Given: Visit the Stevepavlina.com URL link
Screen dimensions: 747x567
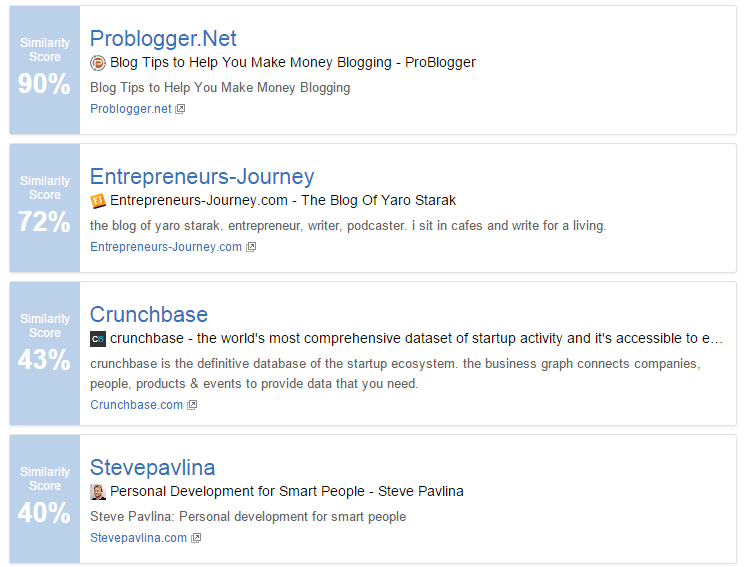Looking at the screenshot, I should [138, 538].
